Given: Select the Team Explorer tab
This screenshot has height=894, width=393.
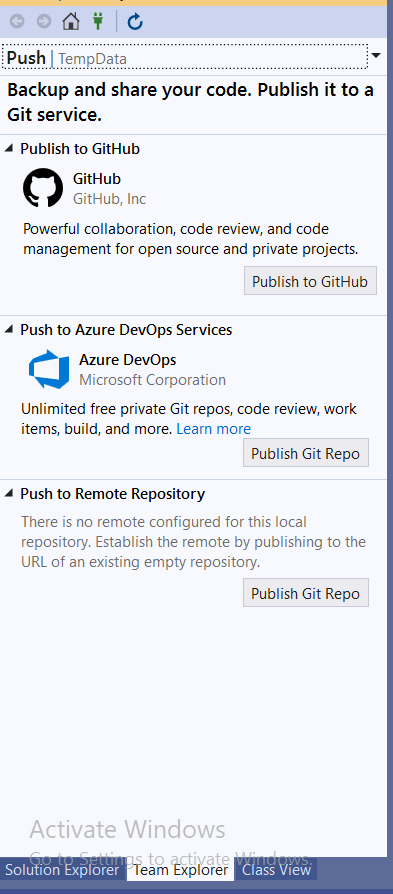Looking at the screenshot, I should point(180,870).
